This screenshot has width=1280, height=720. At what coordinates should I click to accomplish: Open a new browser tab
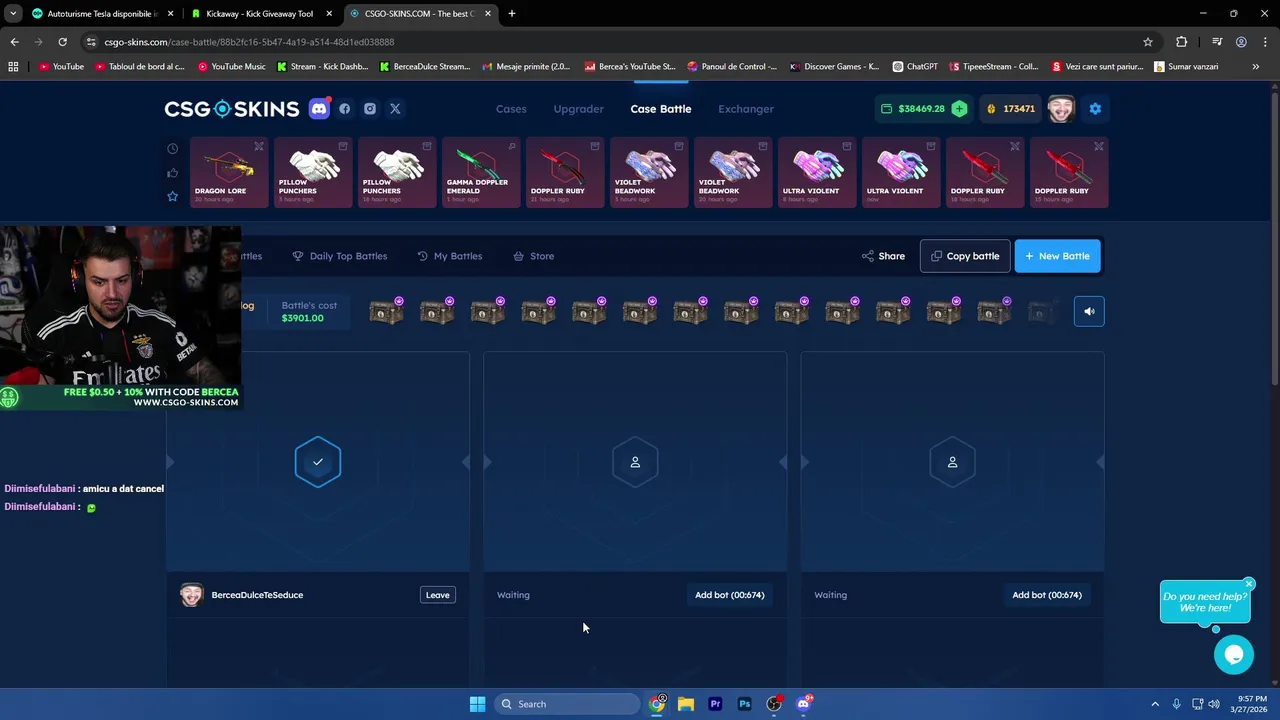512,14
